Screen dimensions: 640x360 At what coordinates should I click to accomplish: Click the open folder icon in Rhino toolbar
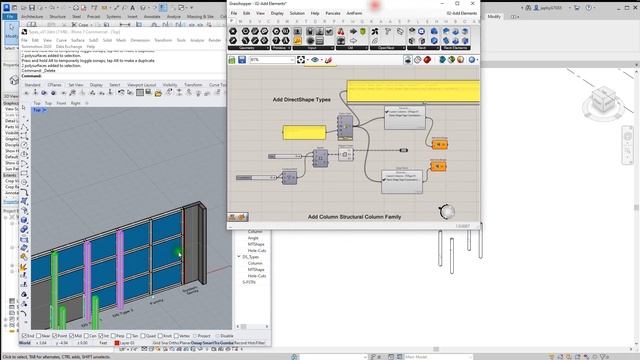pyautogui.click(x=158, y=93)
